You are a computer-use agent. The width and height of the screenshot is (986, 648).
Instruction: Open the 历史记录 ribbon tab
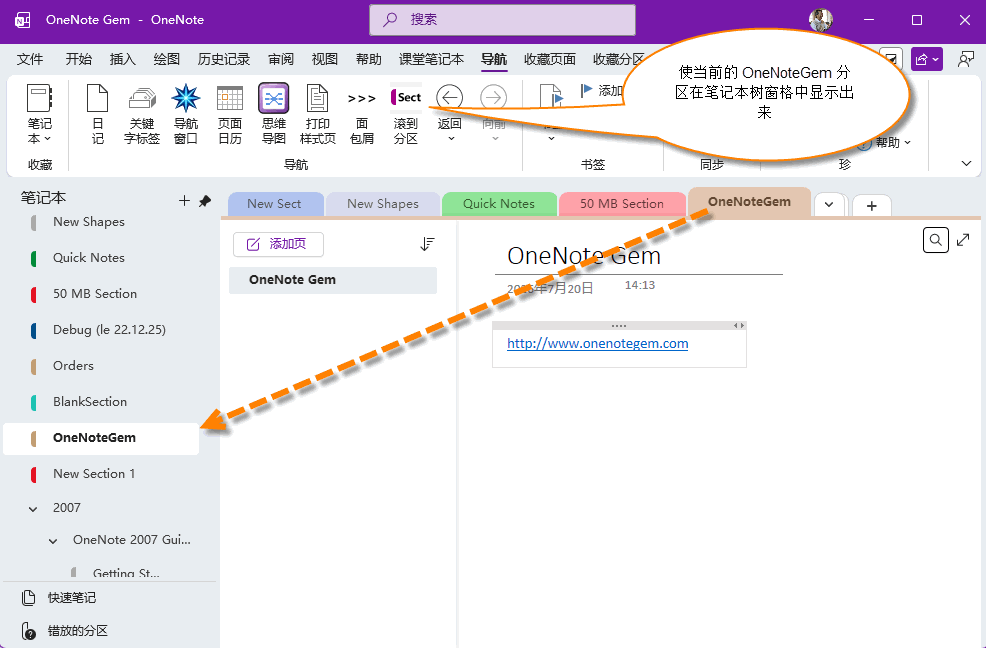224,59
